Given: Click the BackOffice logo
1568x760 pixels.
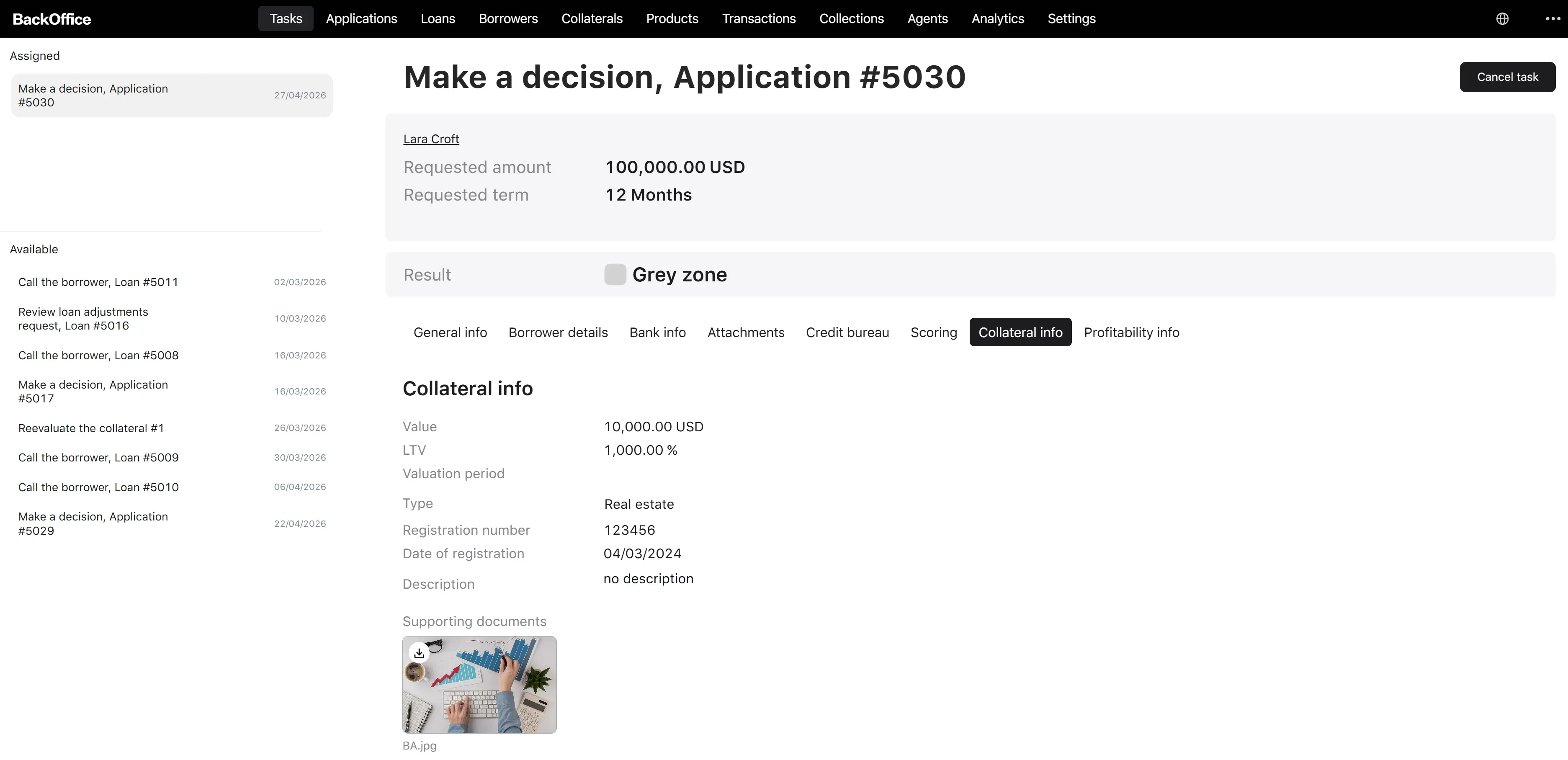Looking at the screenshot, I should [52, 19].
